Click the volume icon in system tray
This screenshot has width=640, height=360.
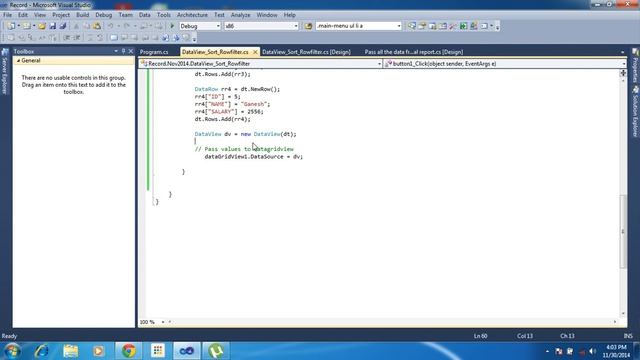click(592, 351)
